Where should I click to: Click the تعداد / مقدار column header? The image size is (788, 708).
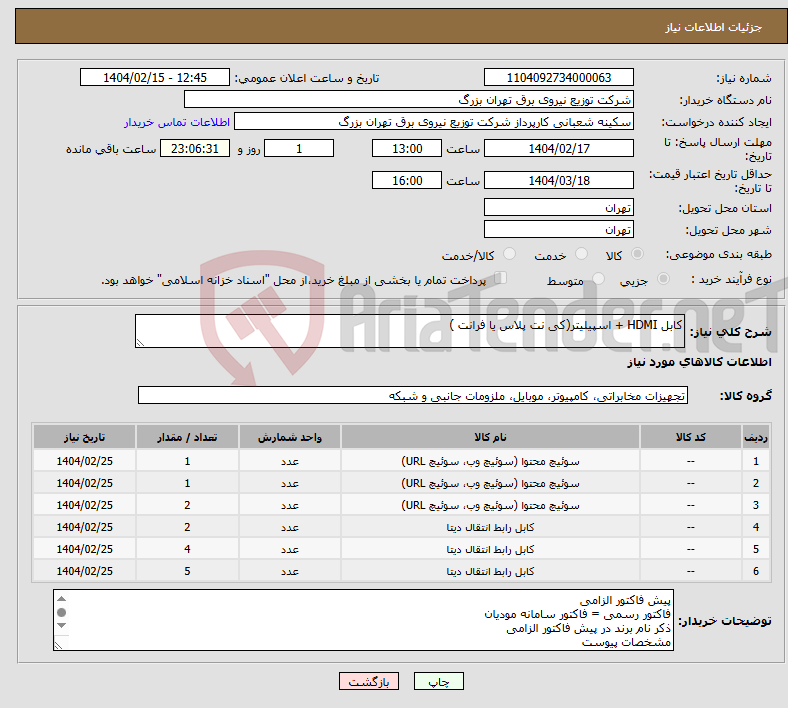(x=187, y=437)
